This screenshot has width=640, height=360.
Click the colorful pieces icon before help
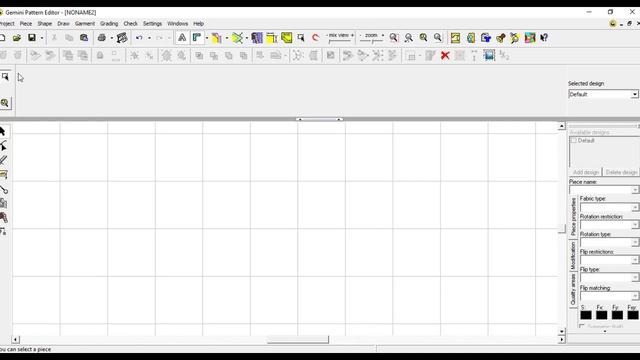[530, 38]
